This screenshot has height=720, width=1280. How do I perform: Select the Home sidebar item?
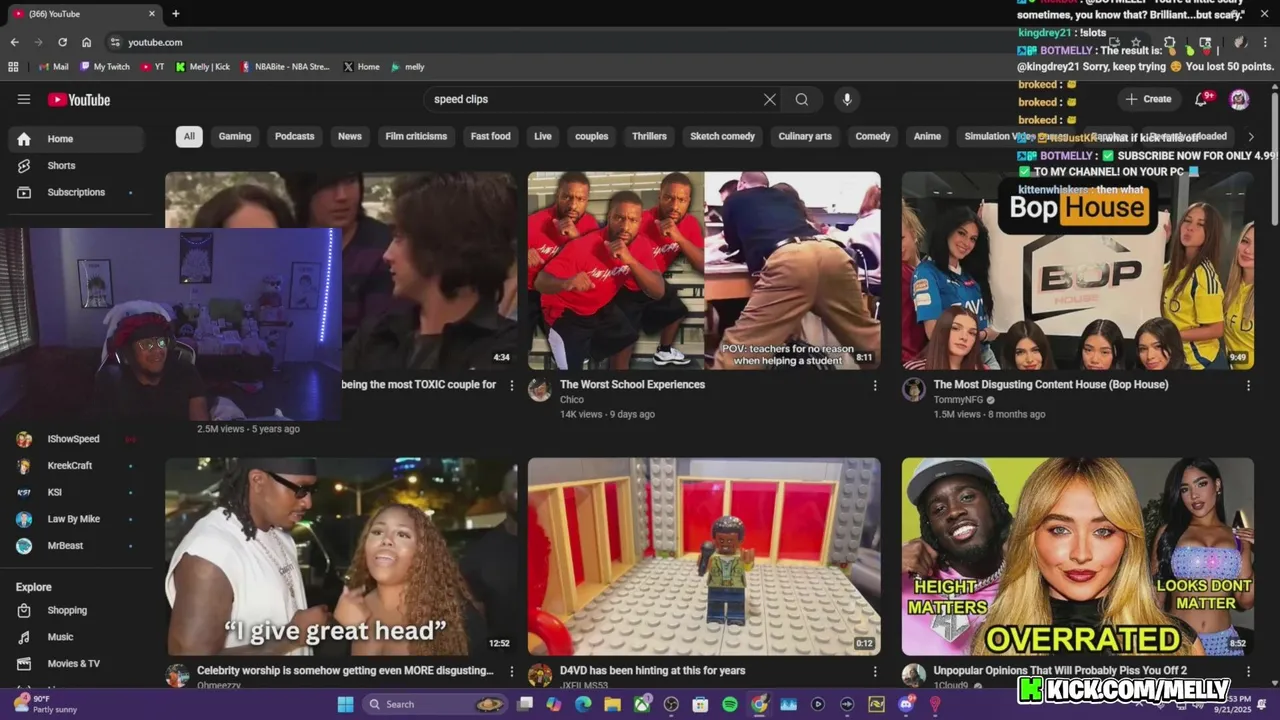[x=76, y=139]
